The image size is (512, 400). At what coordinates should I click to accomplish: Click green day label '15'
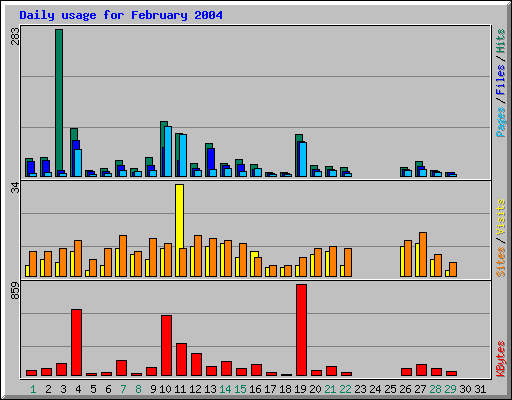240,389
